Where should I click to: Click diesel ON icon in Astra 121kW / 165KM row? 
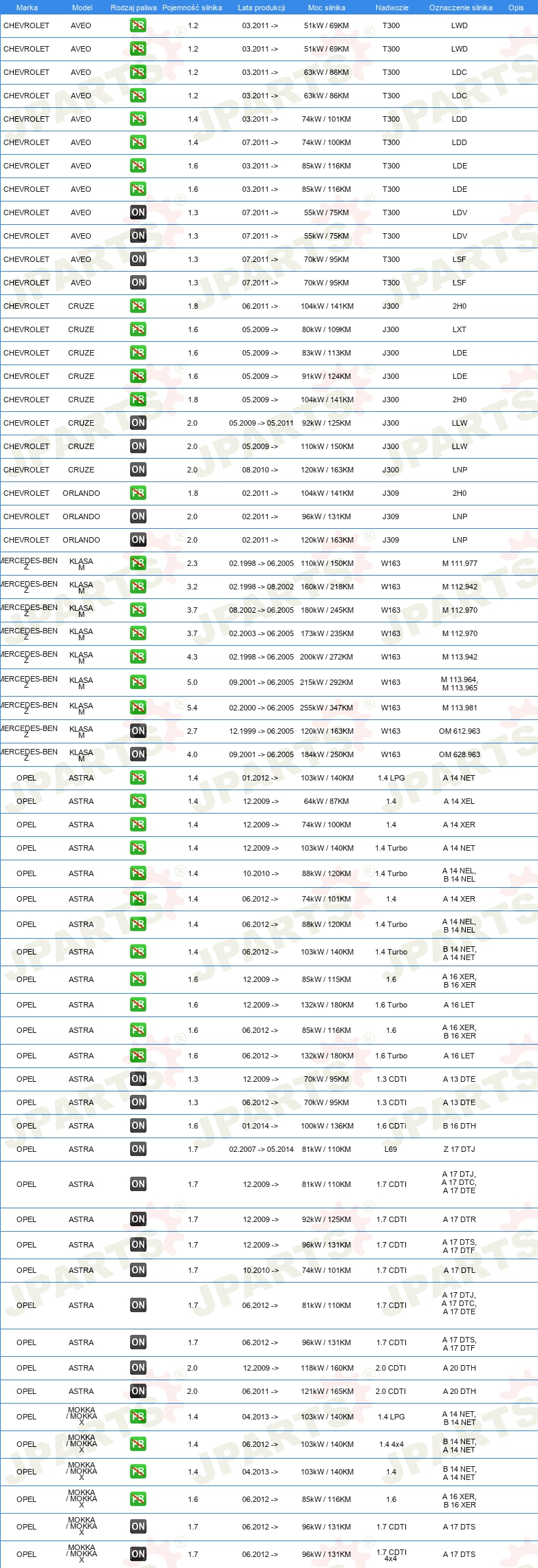pyautogui.click(x=138, y=1391)
